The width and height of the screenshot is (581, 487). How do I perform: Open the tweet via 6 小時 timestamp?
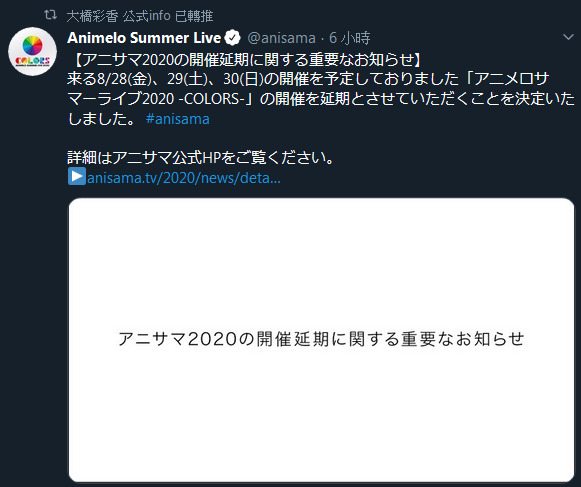pyautogui.click(x=349, y=38)
